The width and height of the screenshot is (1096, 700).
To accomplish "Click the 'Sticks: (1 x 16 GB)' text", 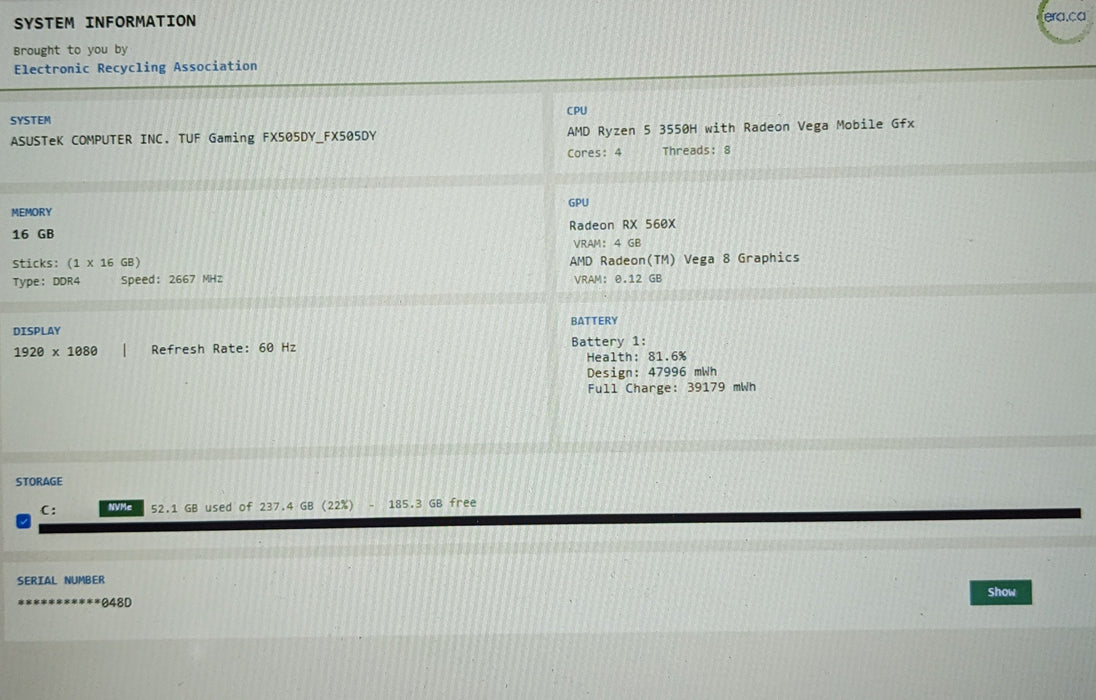I will tap(76, 263).
